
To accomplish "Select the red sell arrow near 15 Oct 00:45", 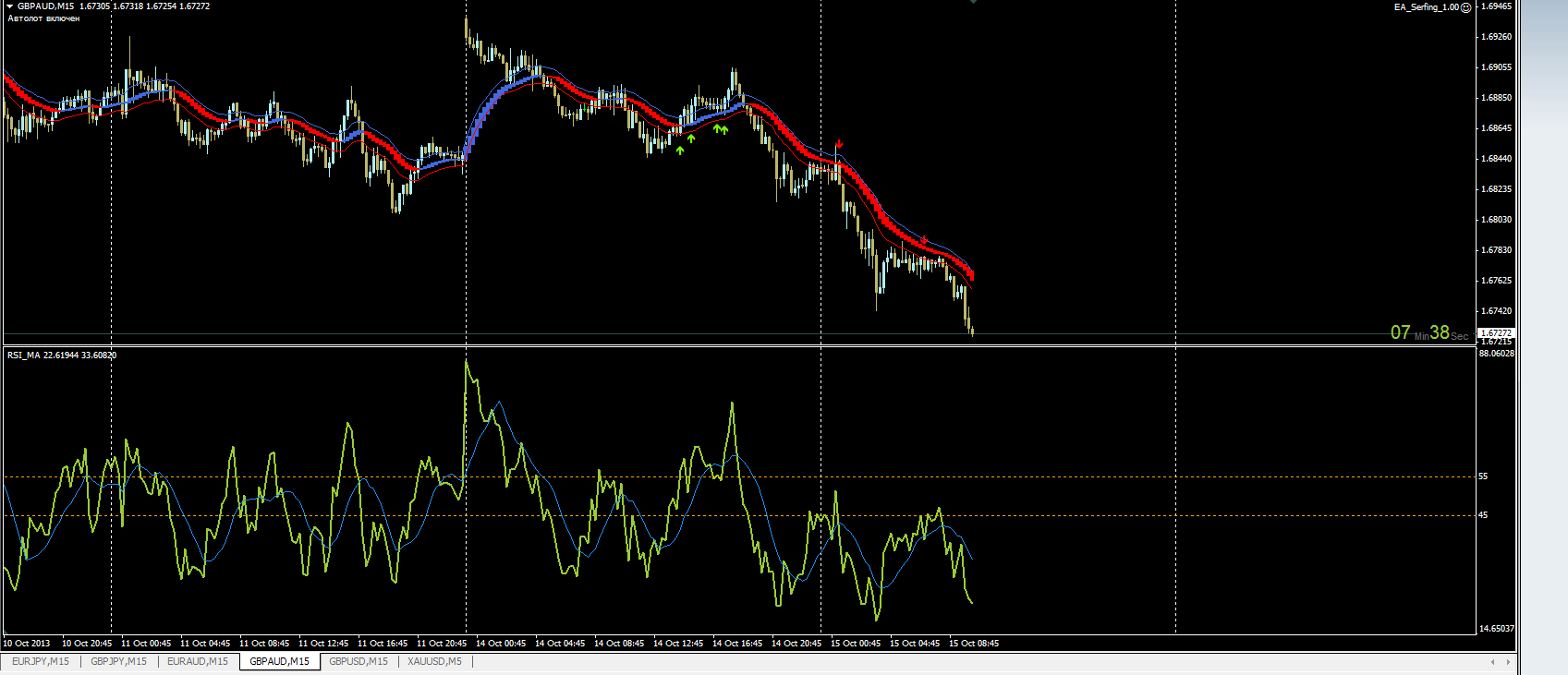I will click(839, 144).
